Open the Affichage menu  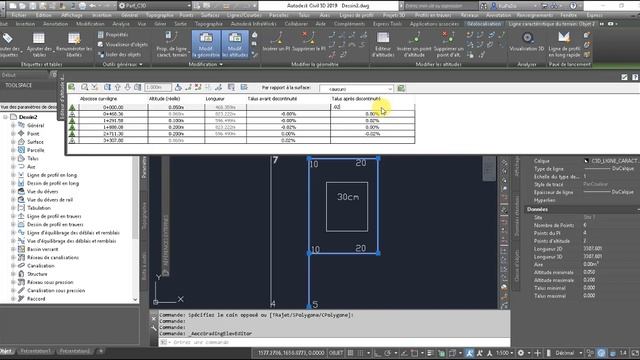click(71, 15)
